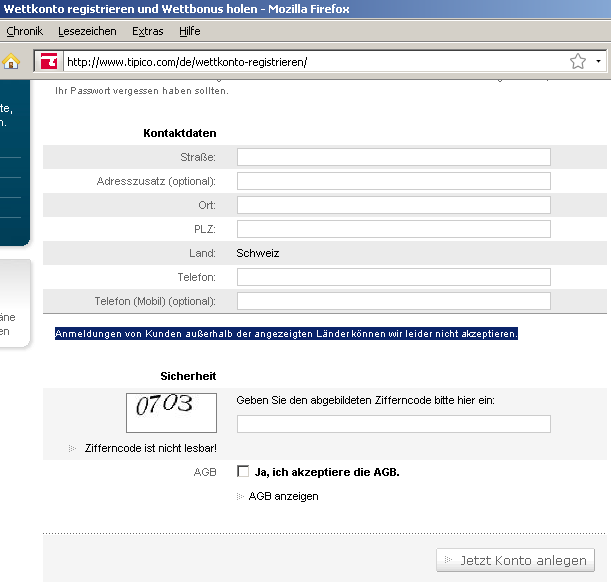Click 'Zifferncode ist nicht lesbar!' link
Screen dimensions: 611x582
tap(150, 448)
